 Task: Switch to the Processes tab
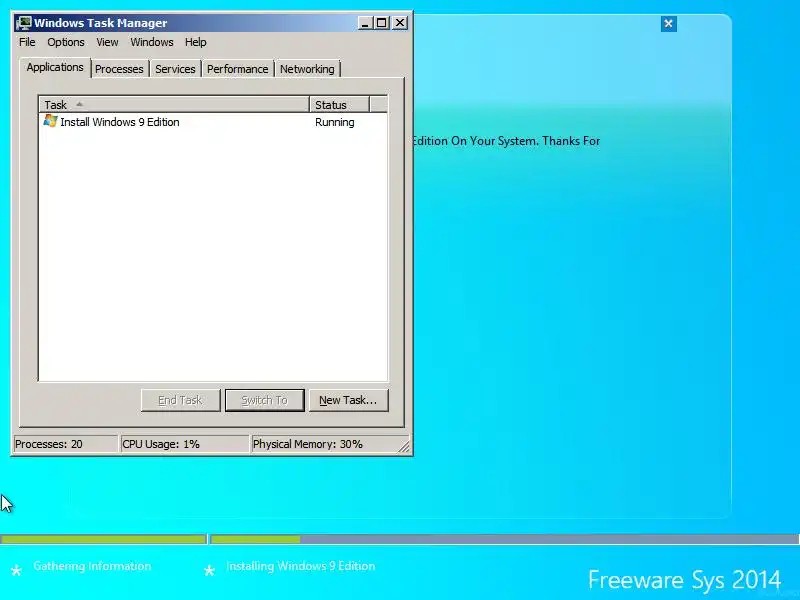click(x=119, y=69)
